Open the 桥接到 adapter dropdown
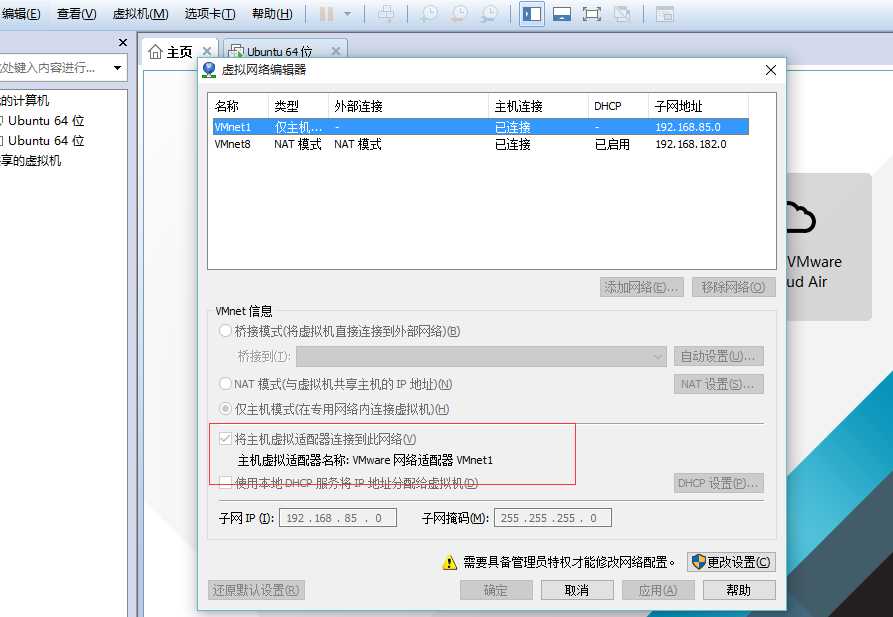893x617 pixels. (481, 357)
